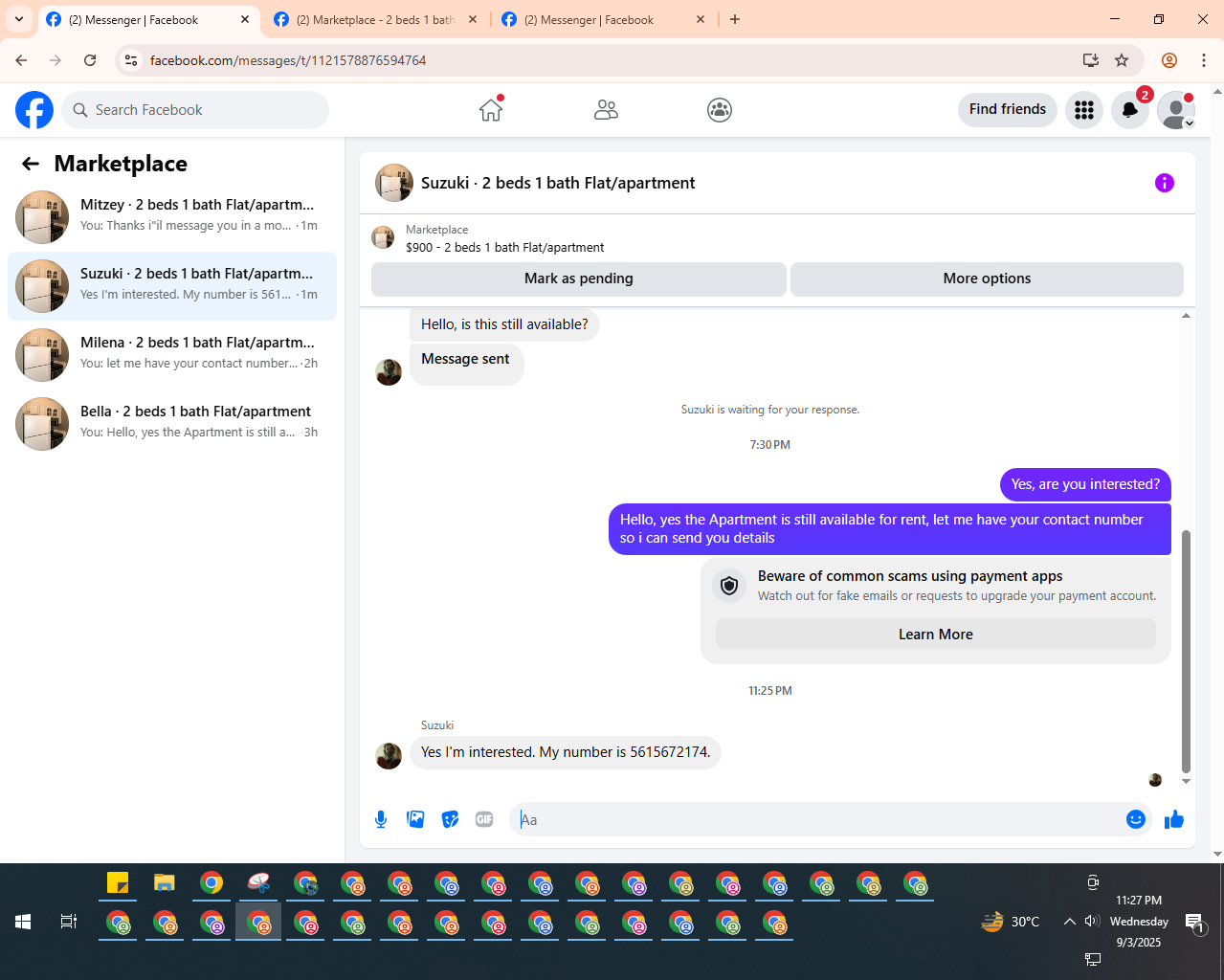1224x980 pixels.
Task: Open the Groups icon in top navigation
Action: [x=720, y=110]
